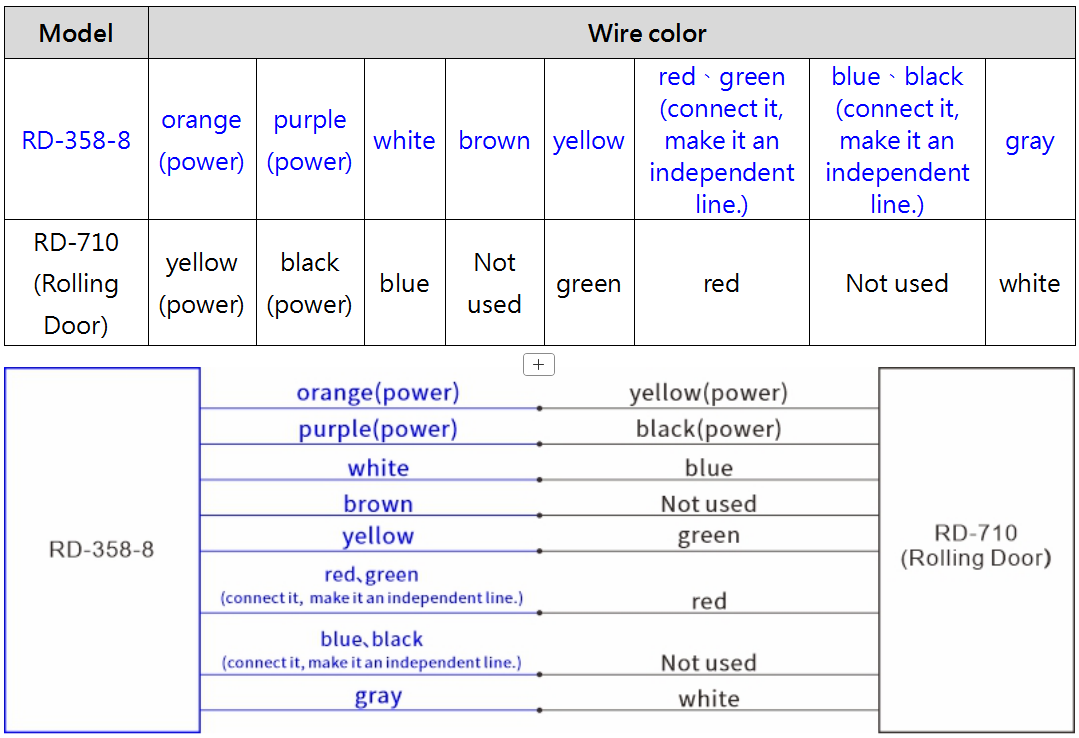Click orange (power) cell in the table
Viewport: 1079px width, 738px height.
point(201,140)
